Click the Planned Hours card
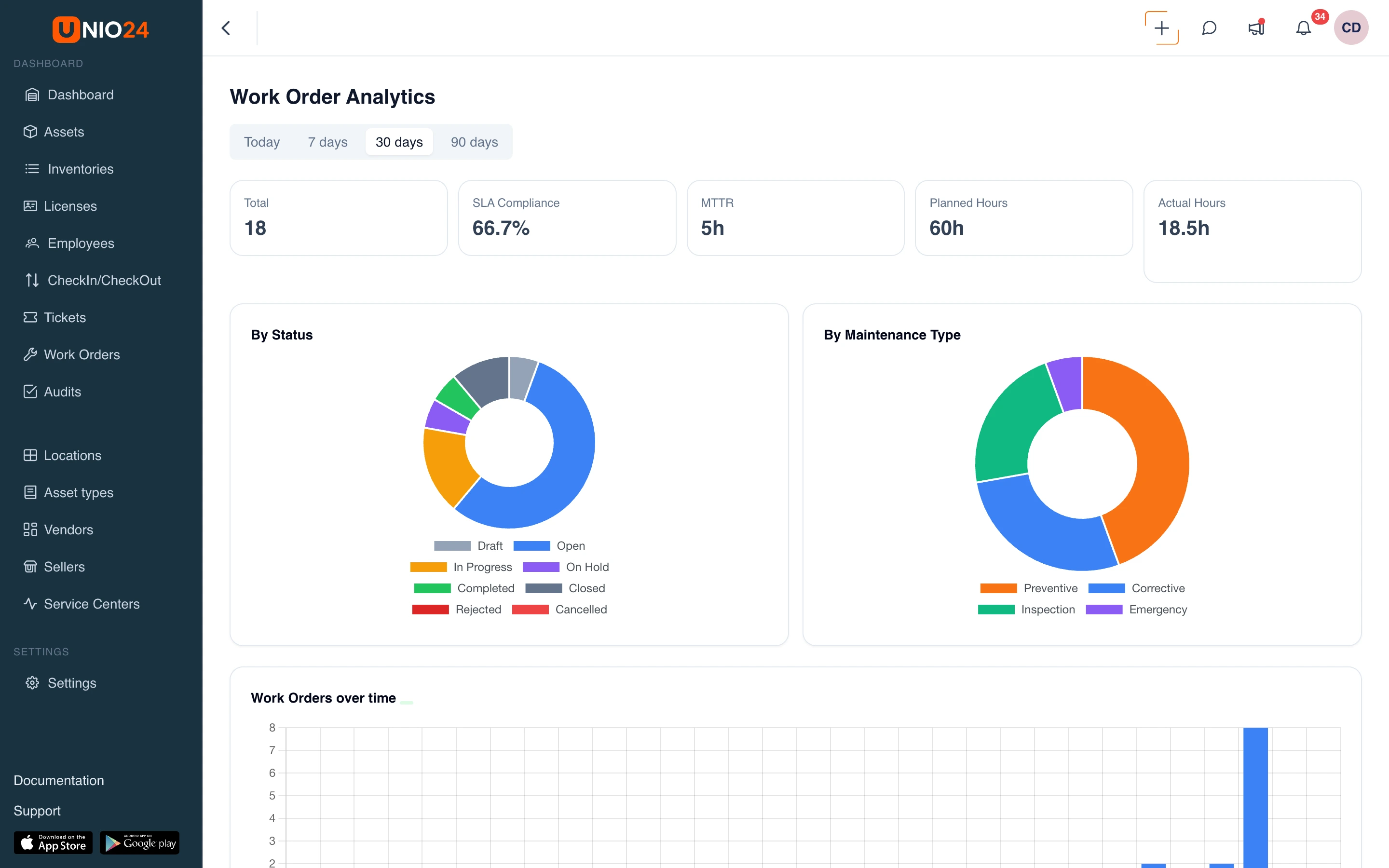The image size is (1389, 868). tap(1023, 217)
